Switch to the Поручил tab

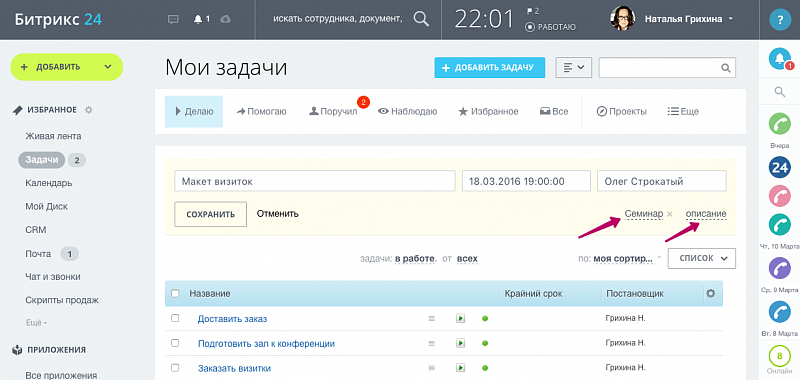point(333,111)
